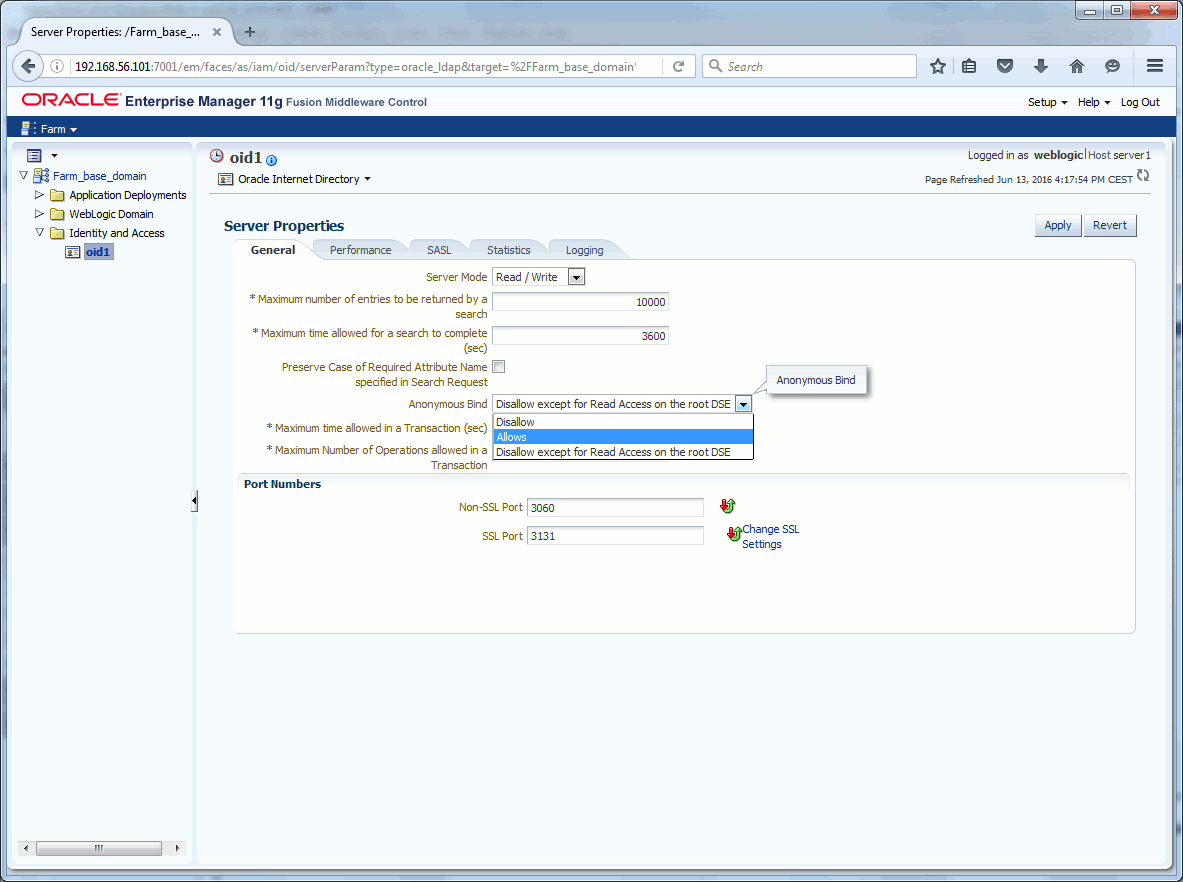Click the oid1 information icon
Image resolution: width=1183 pixels, height=882 pixels.
(272, 160)
